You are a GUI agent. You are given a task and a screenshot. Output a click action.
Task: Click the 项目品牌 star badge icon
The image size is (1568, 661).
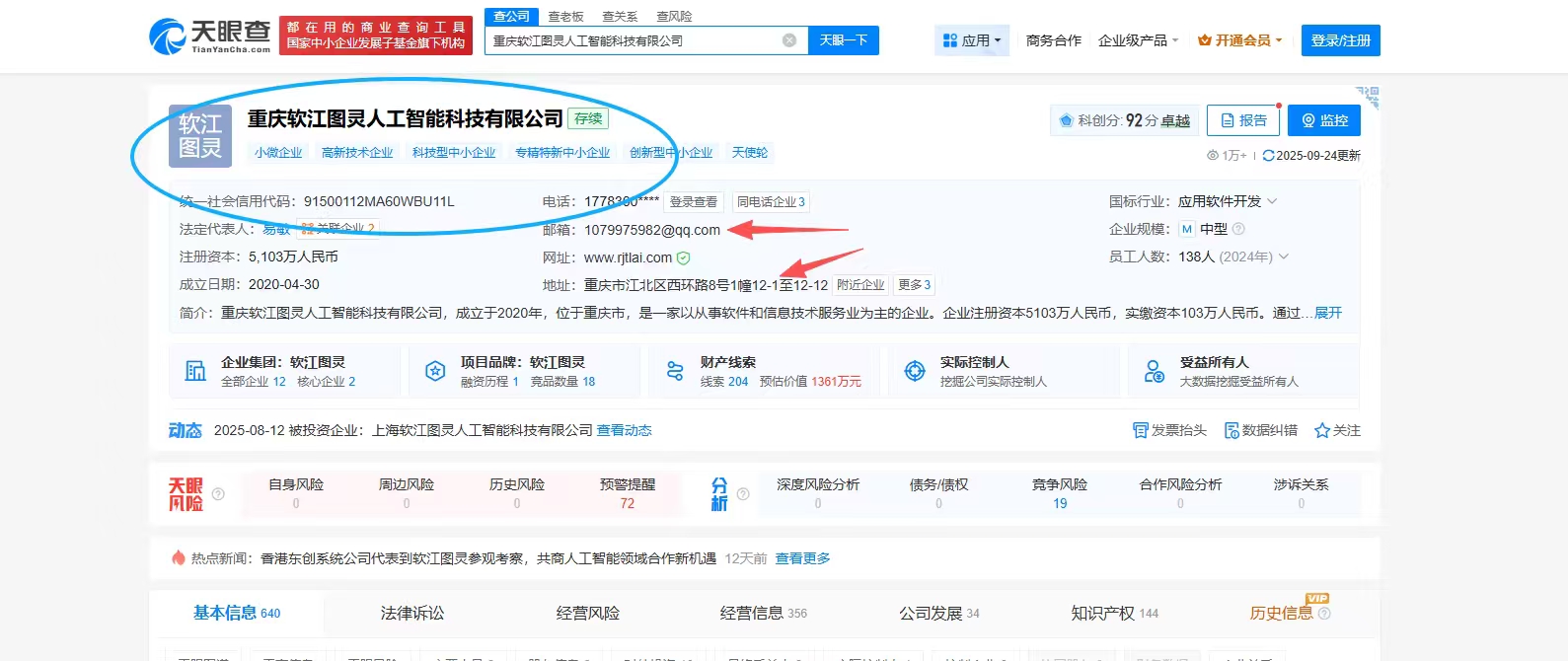click(x=435, y=371)
